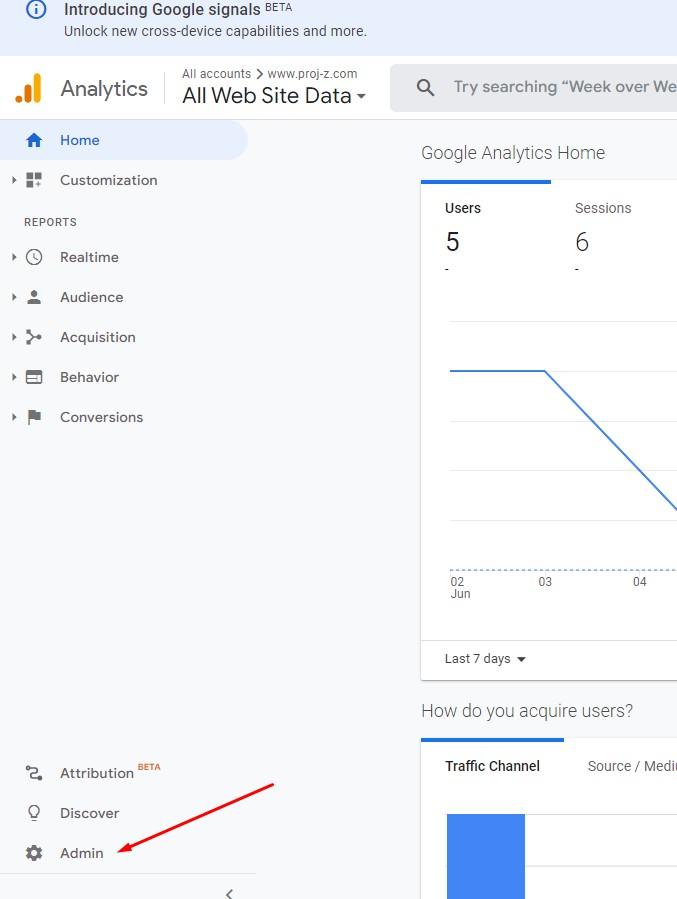
Task: Click the Audience person icon
Action: pyautogui.click(x=34, y=297)
